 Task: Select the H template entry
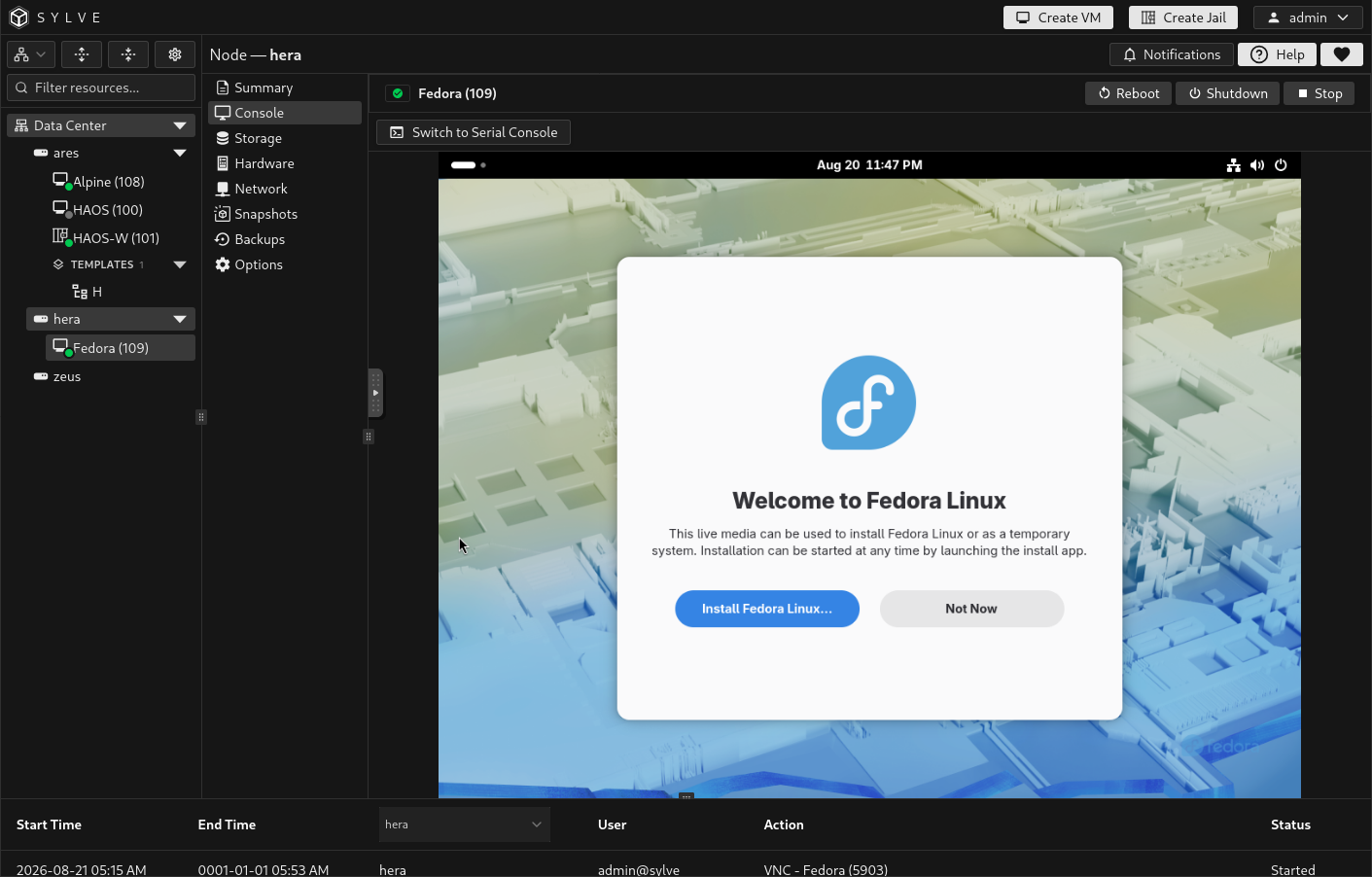[x=88, y=292]
